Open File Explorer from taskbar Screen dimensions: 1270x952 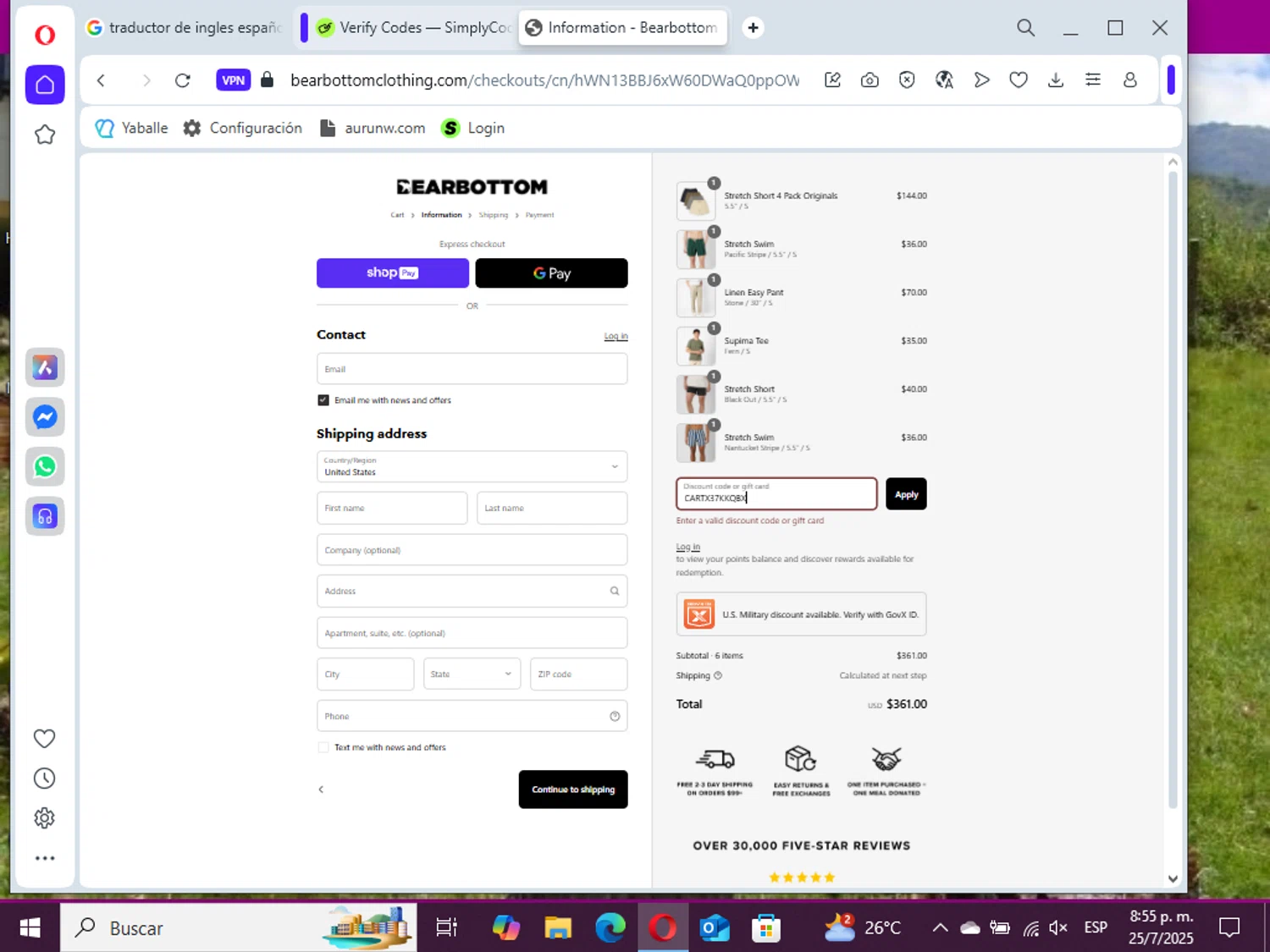tap(558, 928)
